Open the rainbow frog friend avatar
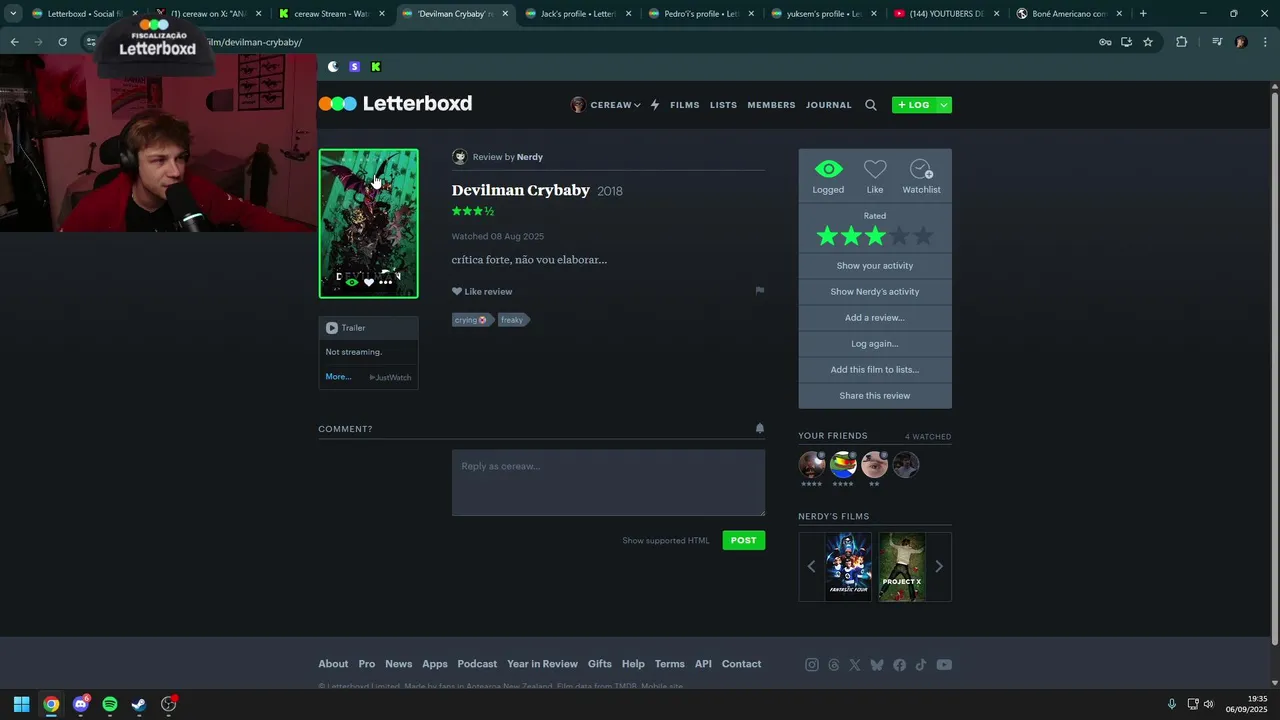 click(x=844, y=465)
